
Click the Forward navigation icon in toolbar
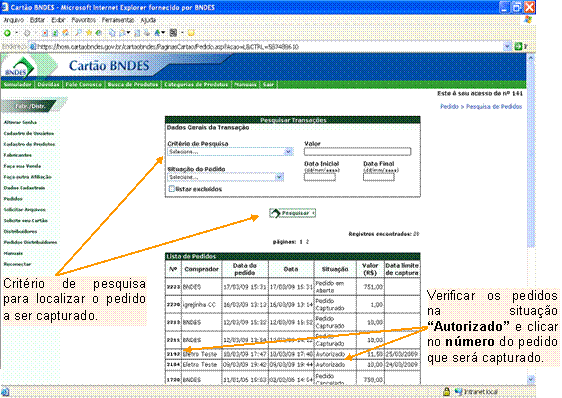tap(27, 33)
